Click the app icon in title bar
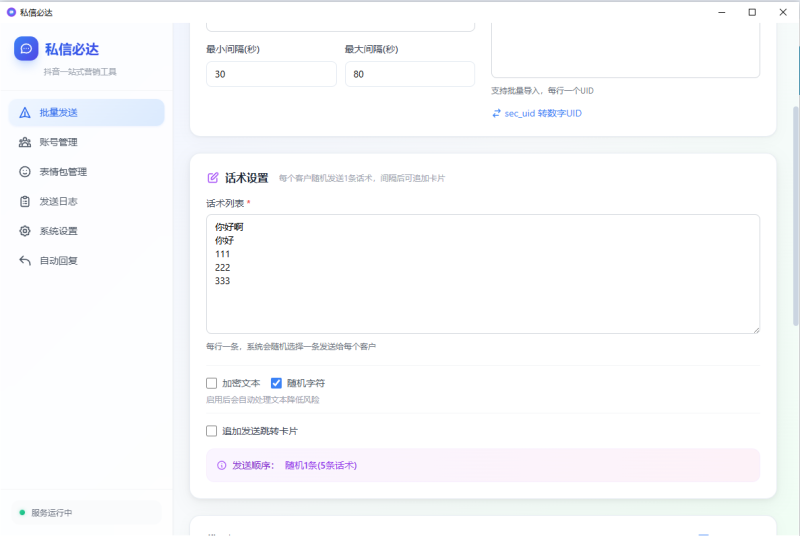This screenshot has width=800, height=536. 11,12
